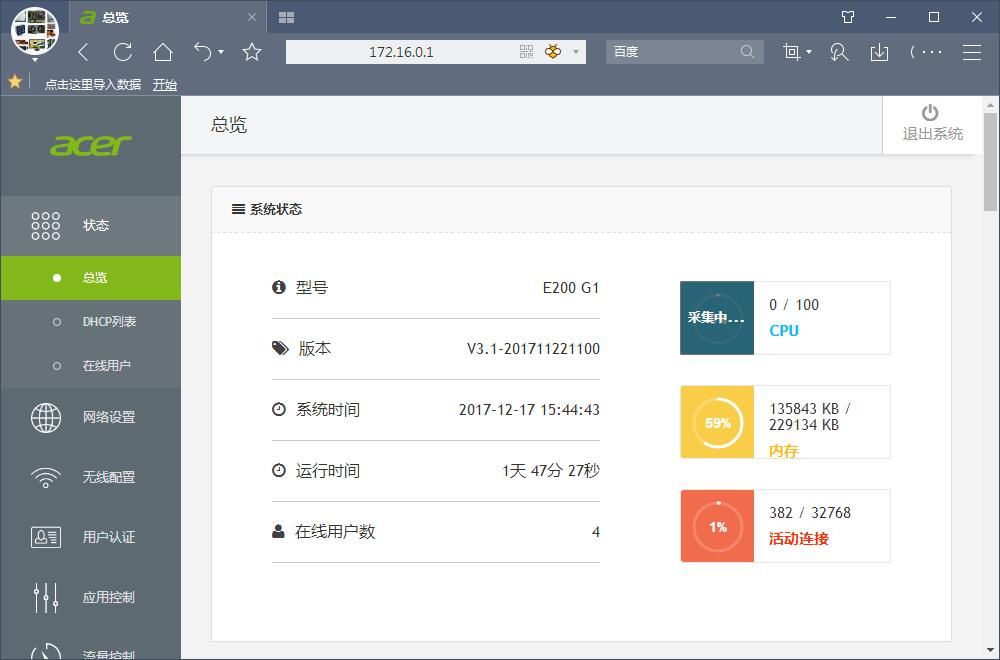Click the download manager icon
The width and height of the screenshot is (1000, 660).
tap(879, 52)
